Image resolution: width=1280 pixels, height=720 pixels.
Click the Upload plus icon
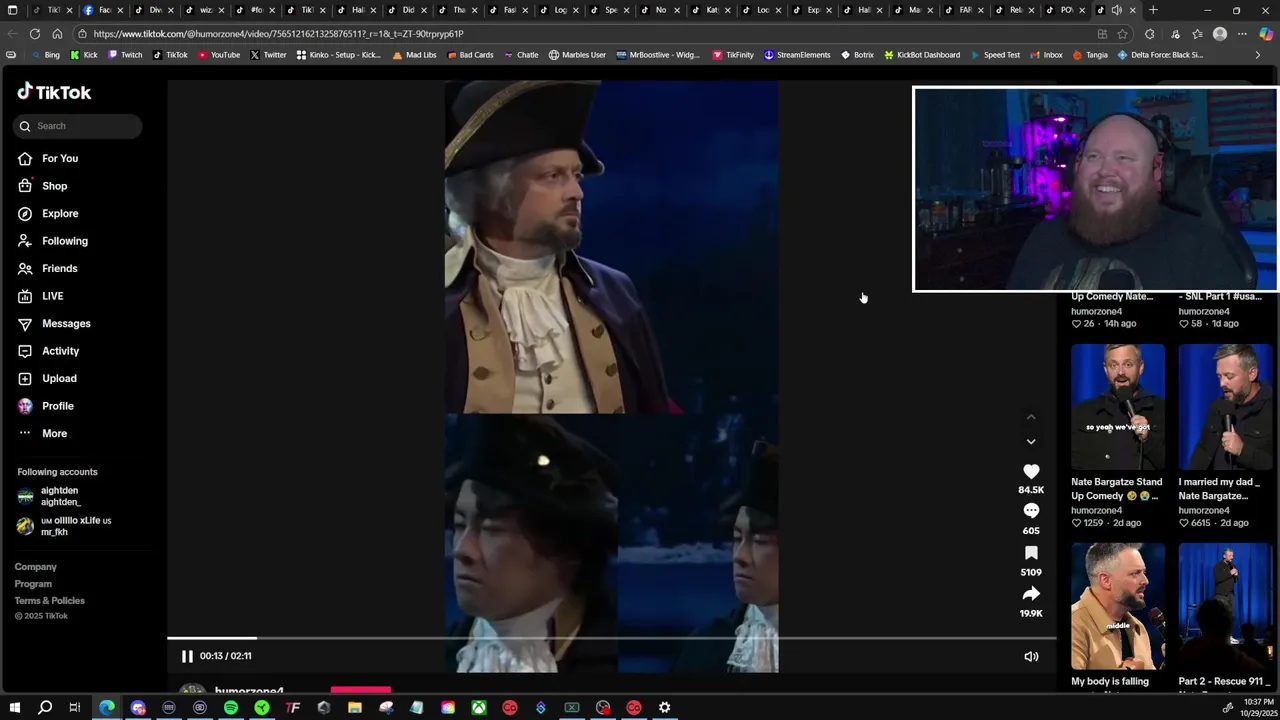pos(25,378)
